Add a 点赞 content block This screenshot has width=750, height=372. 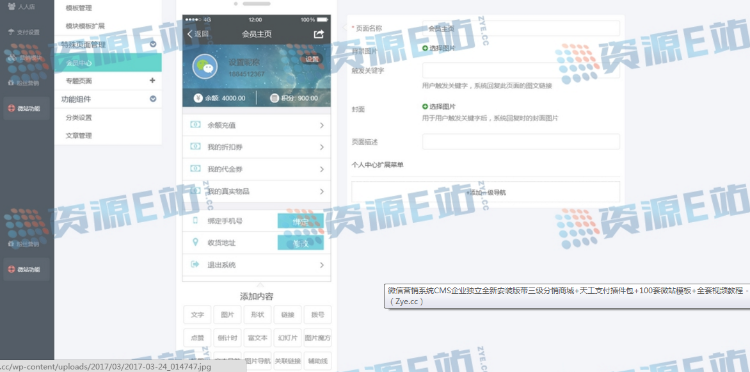[198, 338]
